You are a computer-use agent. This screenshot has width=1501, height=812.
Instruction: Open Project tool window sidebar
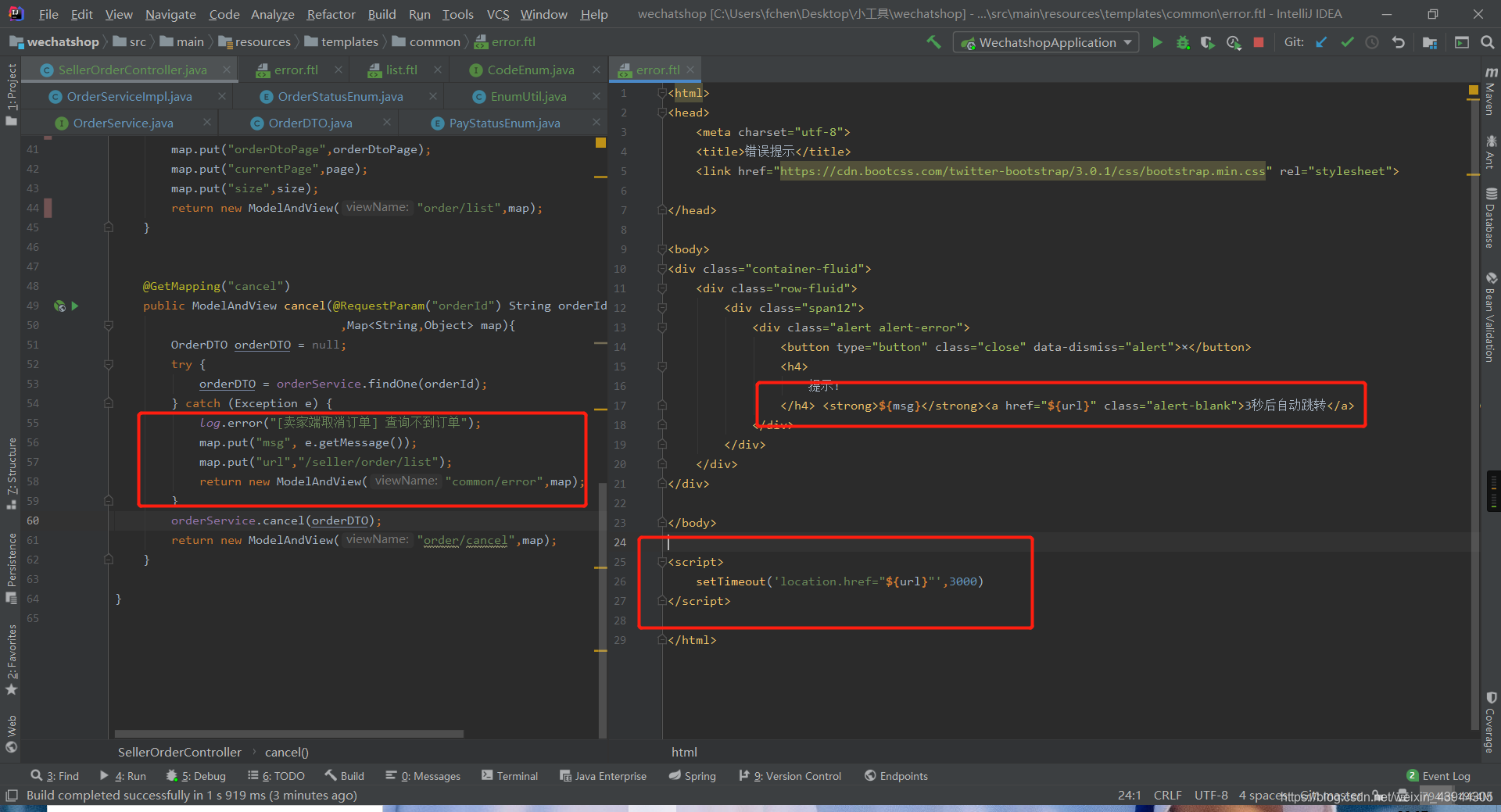[11, 94]
